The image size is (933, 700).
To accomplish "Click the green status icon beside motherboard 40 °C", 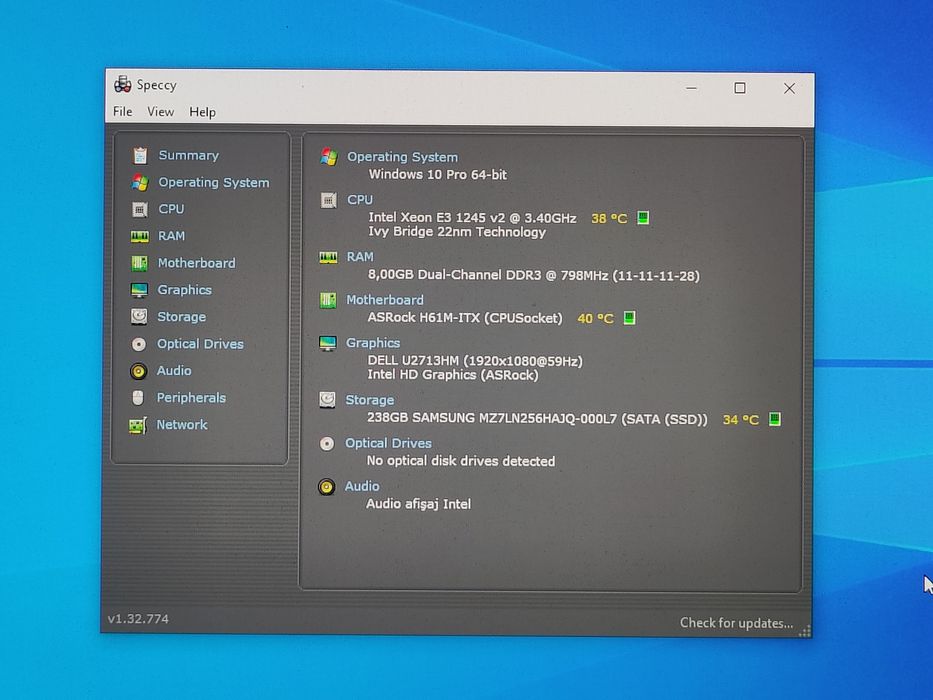I will click(629, 318).
